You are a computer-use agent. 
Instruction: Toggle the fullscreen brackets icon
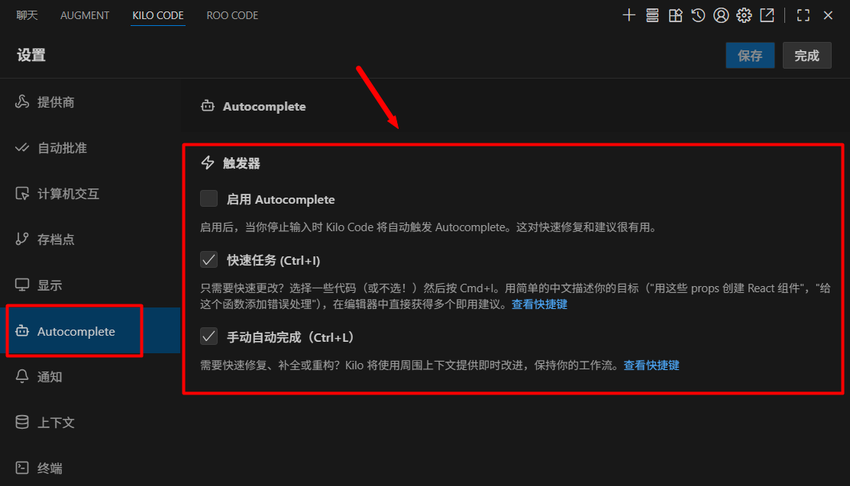coord(803,15)
